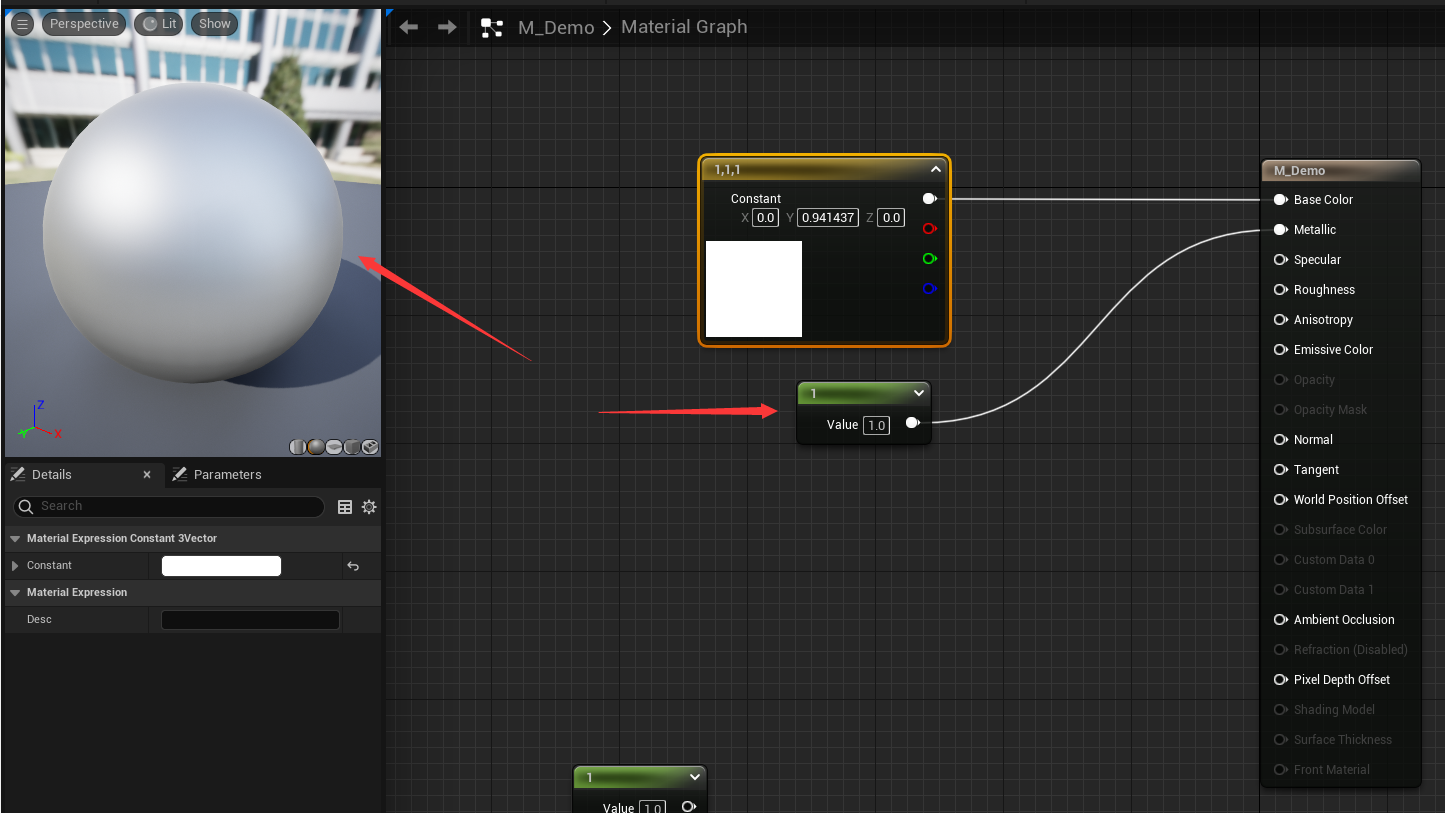This screenshot has width=1445, height=813.
Task: Open the Constant white color swatch
Action: point(221,566)
